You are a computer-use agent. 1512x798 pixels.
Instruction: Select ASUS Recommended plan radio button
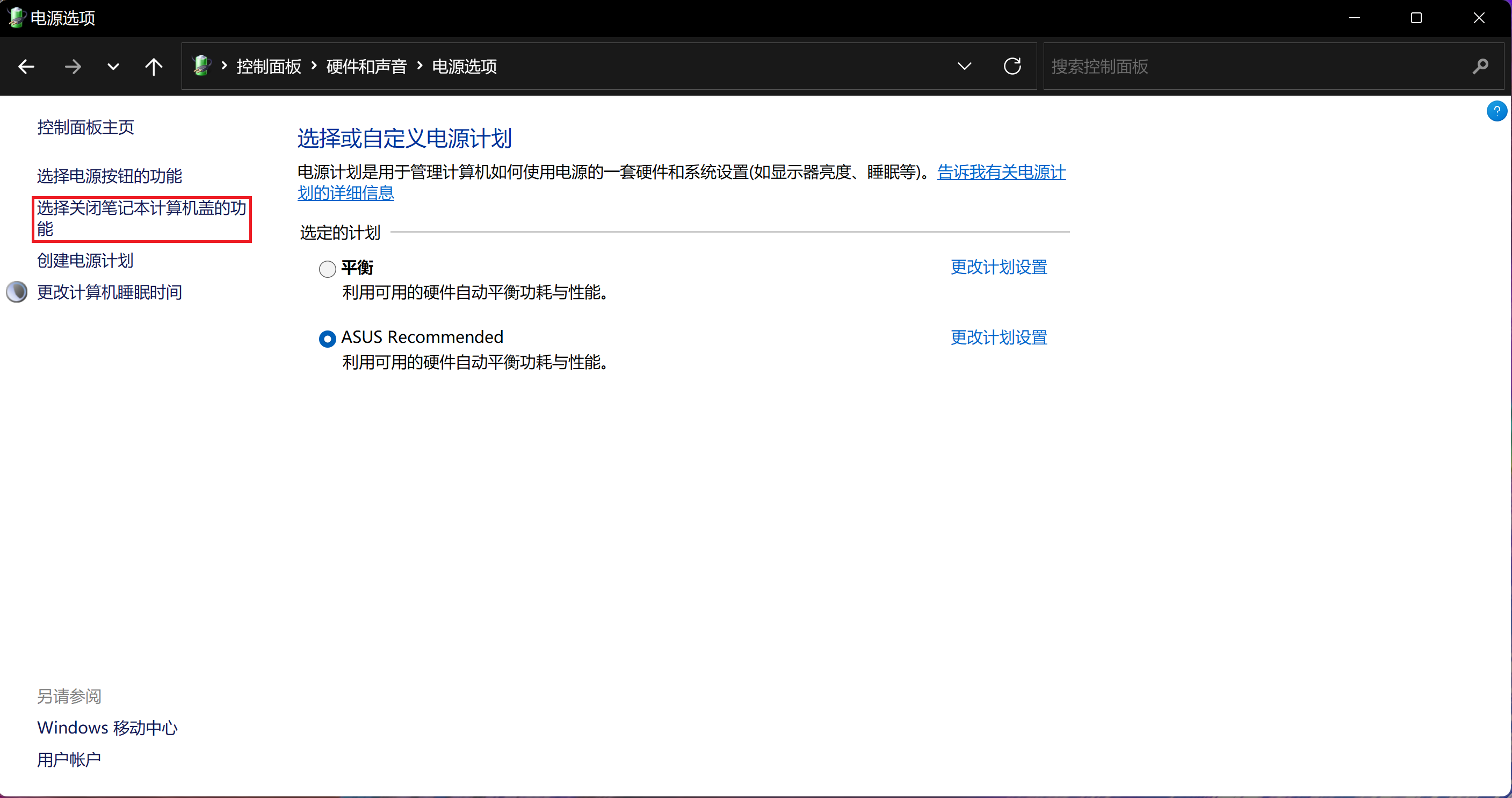click(328, 339)
